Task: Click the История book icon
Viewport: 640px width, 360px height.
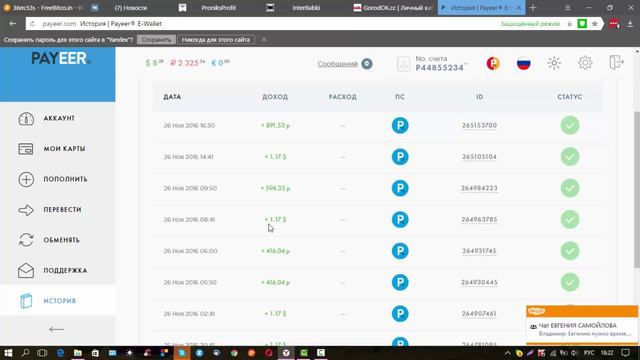Action: coord(26,301)
